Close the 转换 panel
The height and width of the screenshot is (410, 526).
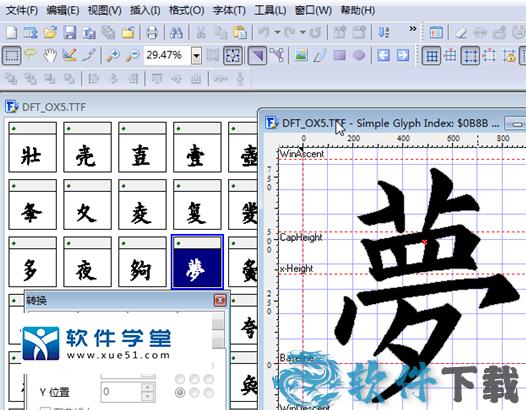pos(220,300)
